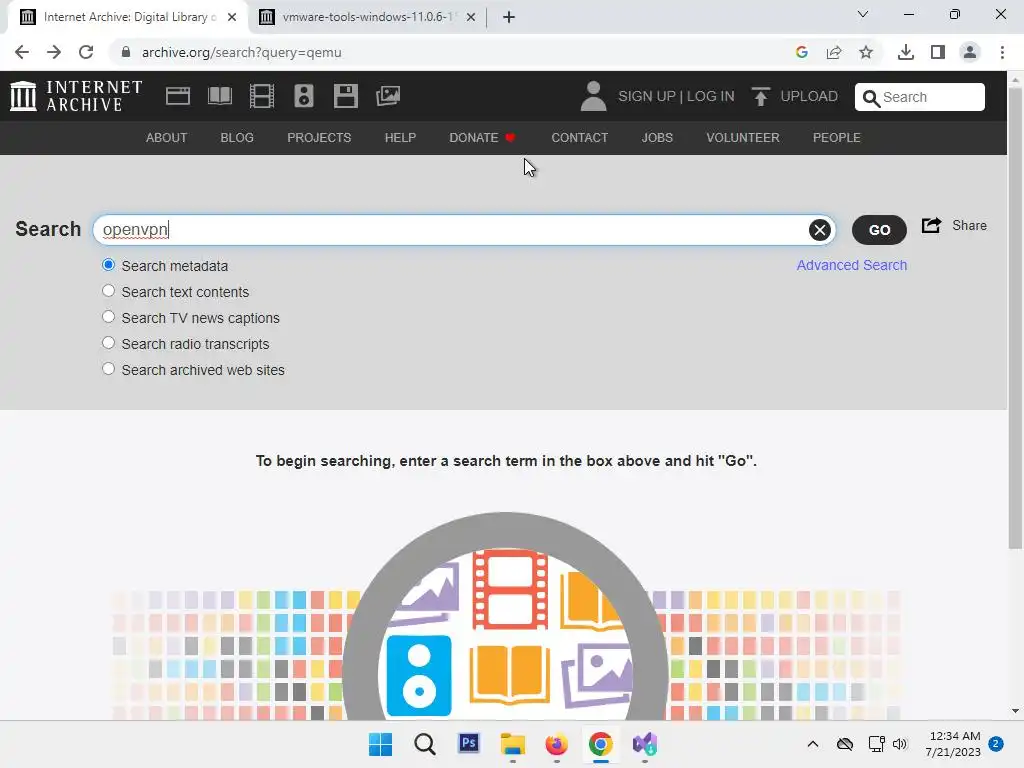This screenshot has width=1024, height=768.
Task: Go forward in browser history
Action: [54, 52]
